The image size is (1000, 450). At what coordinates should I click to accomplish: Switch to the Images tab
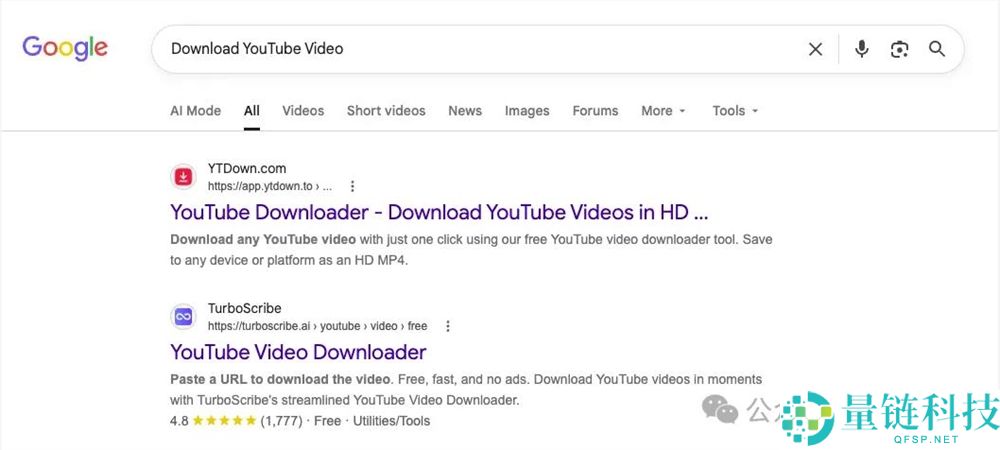[x=527, y=110]
